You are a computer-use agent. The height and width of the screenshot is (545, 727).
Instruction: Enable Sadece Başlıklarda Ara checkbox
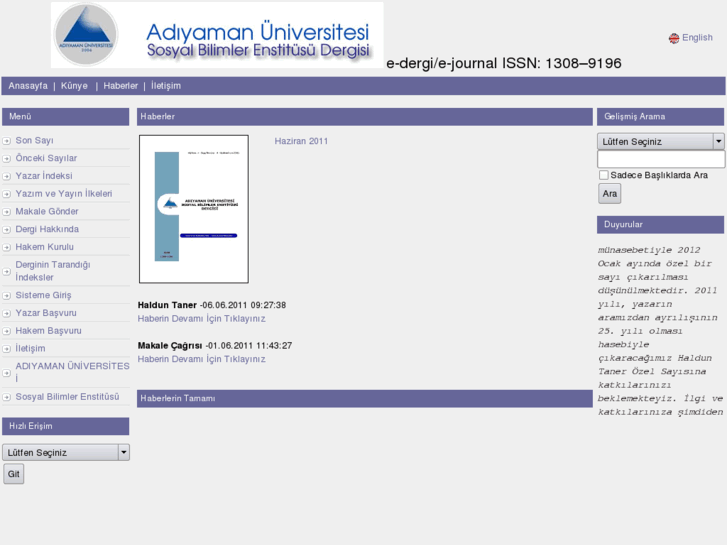pos(603,175)
